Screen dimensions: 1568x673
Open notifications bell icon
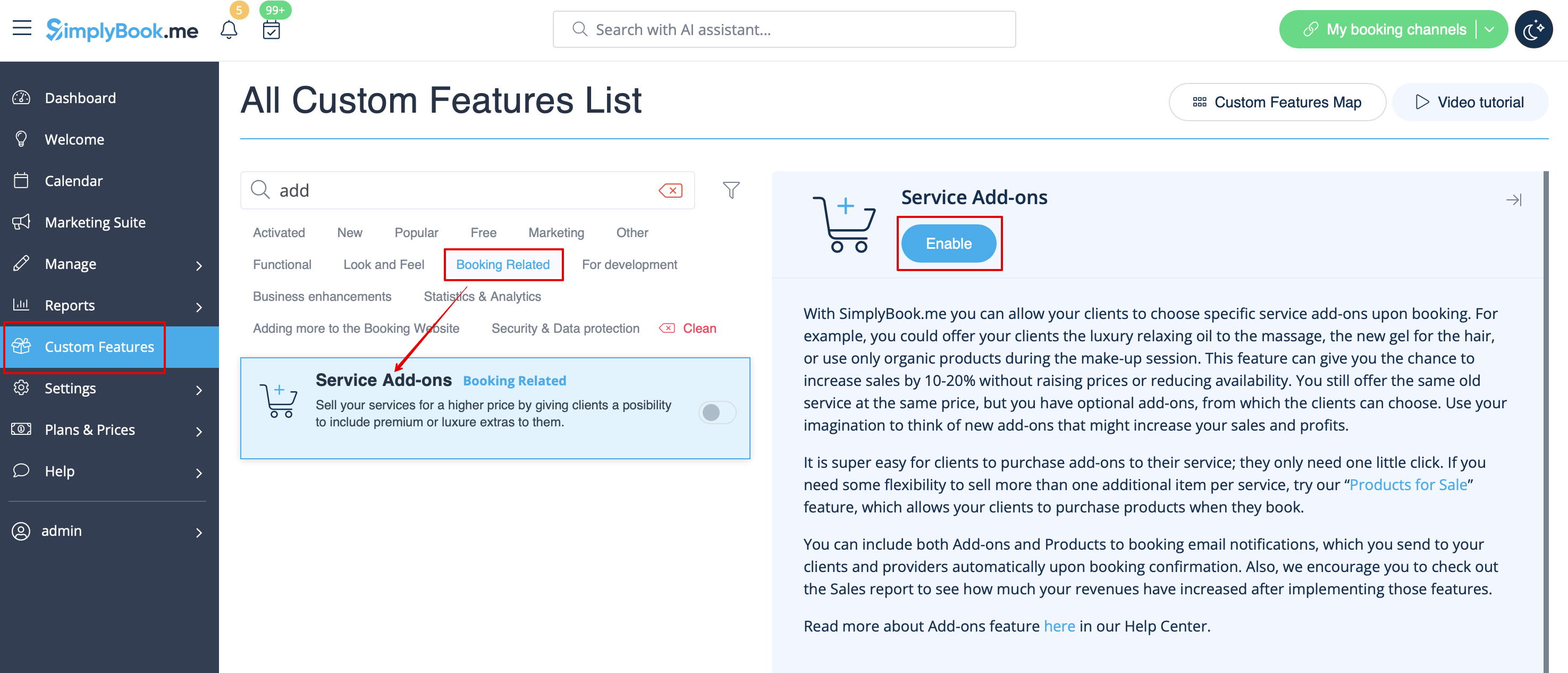pos(229,29)
